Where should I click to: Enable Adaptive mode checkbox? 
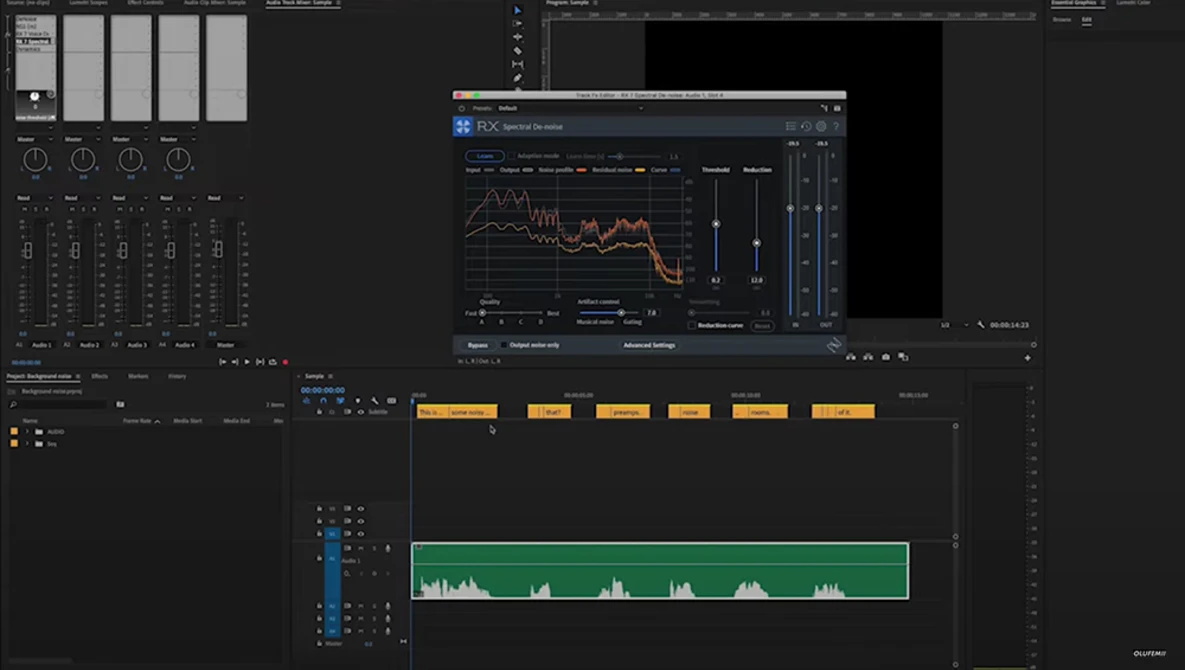512,156
